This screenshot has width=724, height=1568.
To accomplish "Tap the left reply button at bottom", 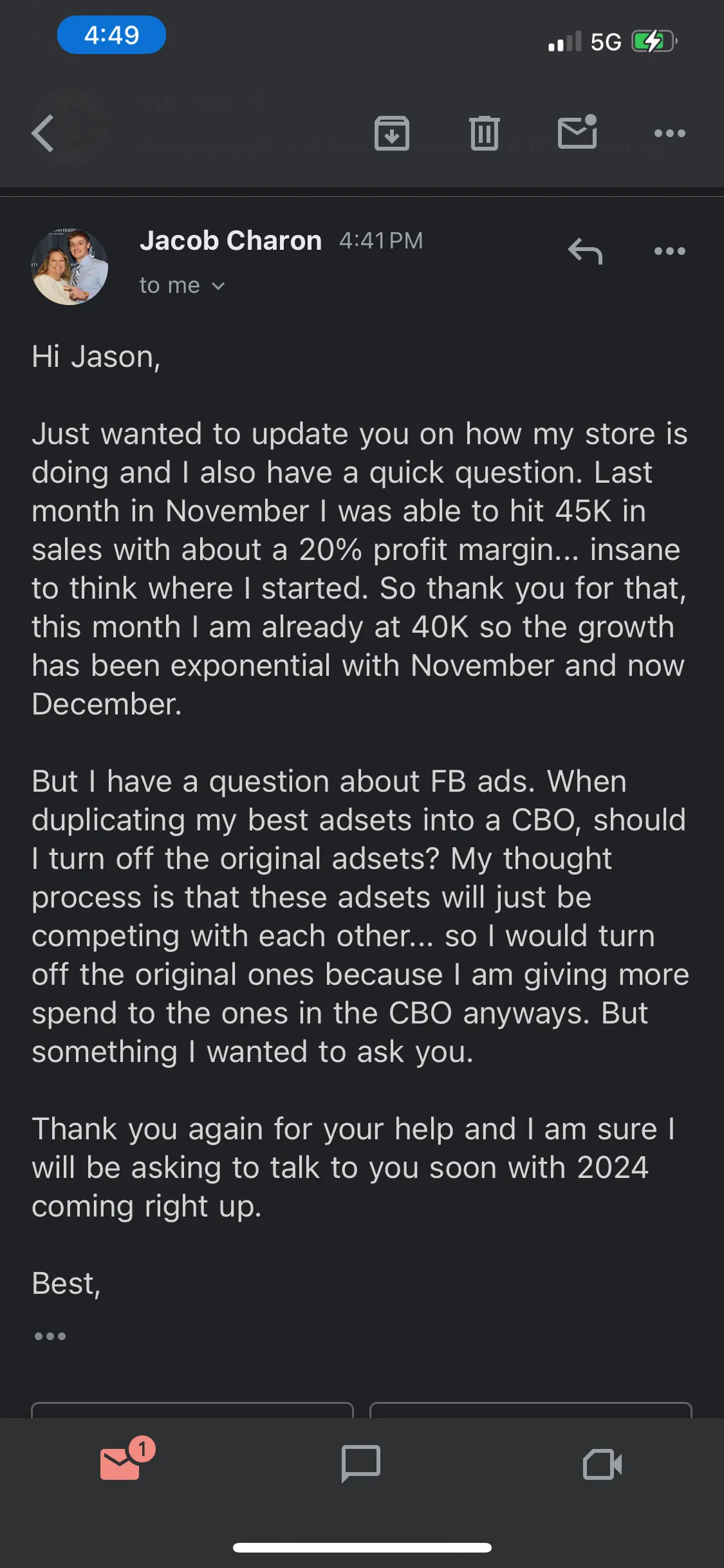I will (192, 1410).
